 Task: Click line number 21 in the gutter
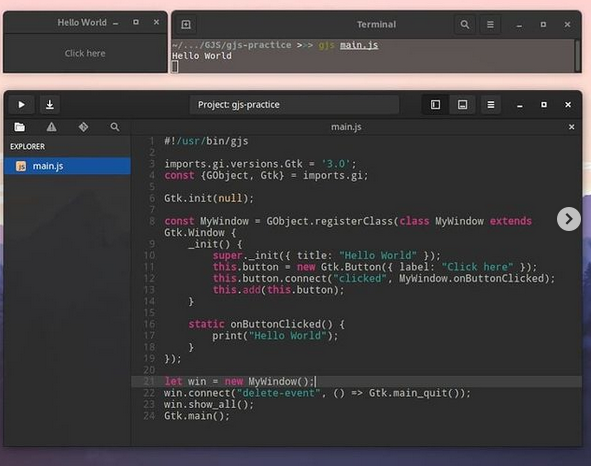[149, 382]
